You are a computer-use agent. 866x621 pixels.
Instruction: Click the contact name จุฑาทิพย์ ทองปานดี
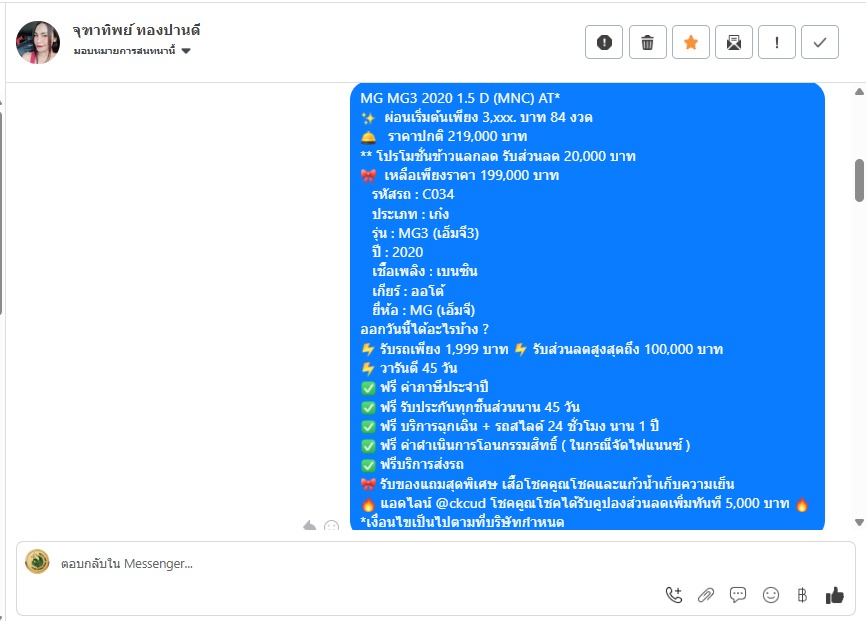point(136,30)
